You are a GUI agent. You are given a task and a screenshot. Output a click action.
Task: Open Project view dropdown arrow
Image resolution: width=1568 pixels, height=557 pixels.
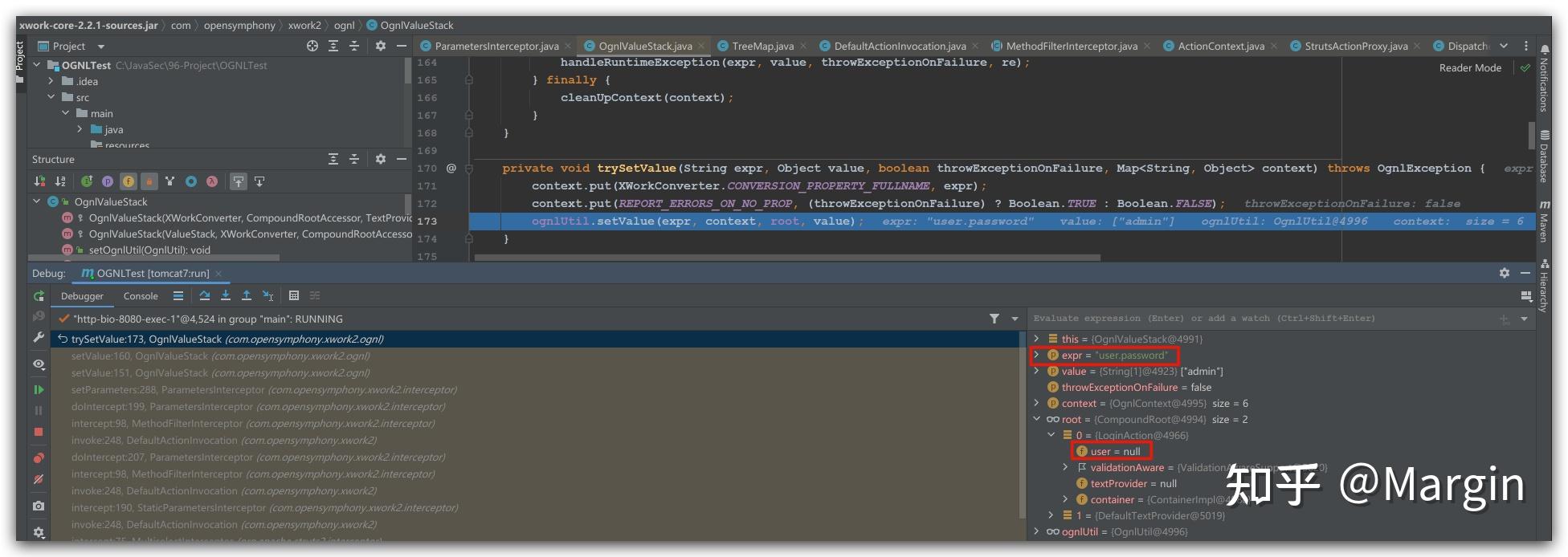(100, 47)
